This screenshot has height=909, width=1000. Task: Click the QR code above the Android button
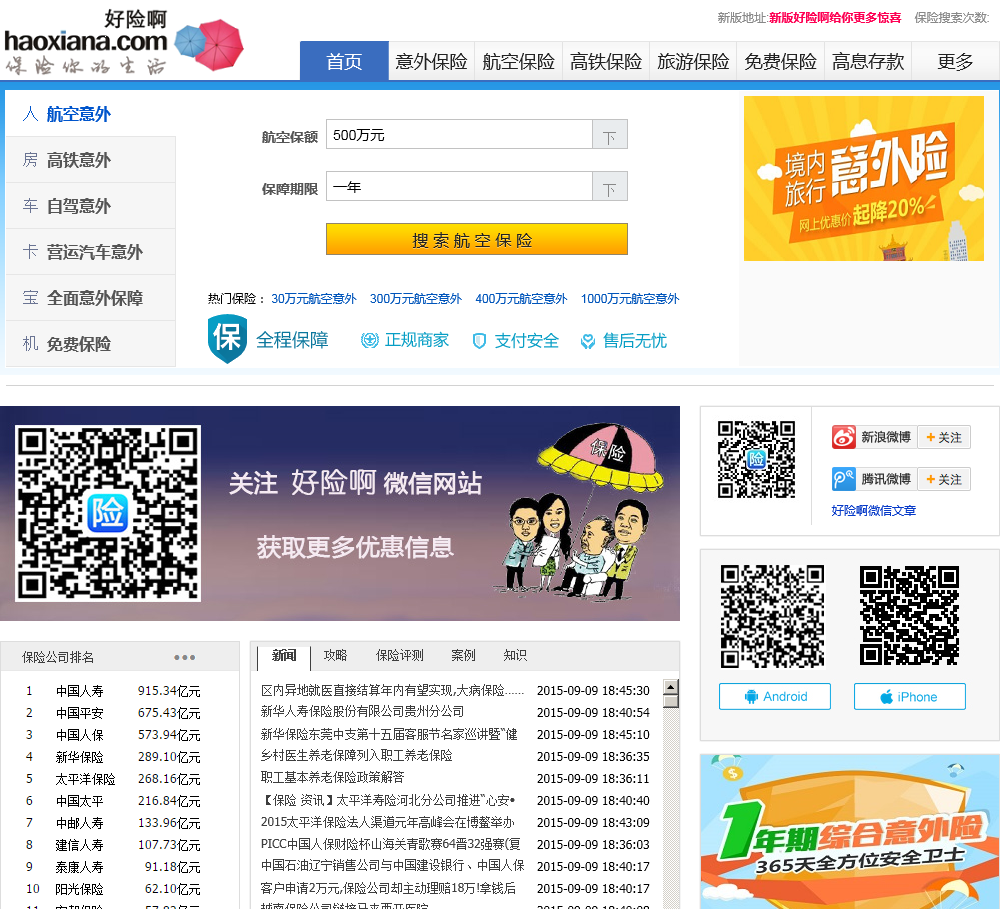pos(772,616)
